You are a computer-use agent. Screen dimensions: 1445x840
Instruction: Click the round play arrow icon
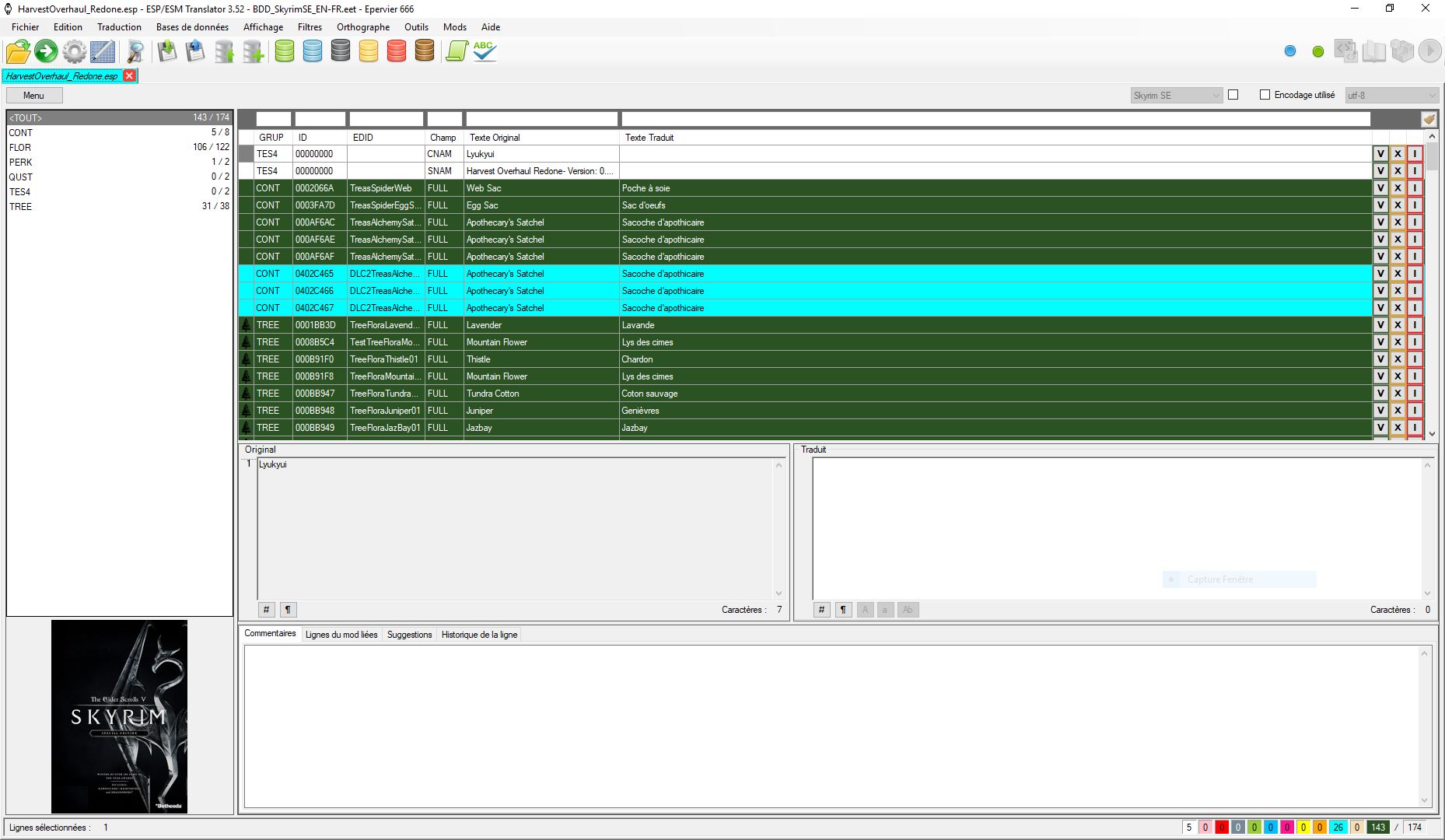(1429, 51)
